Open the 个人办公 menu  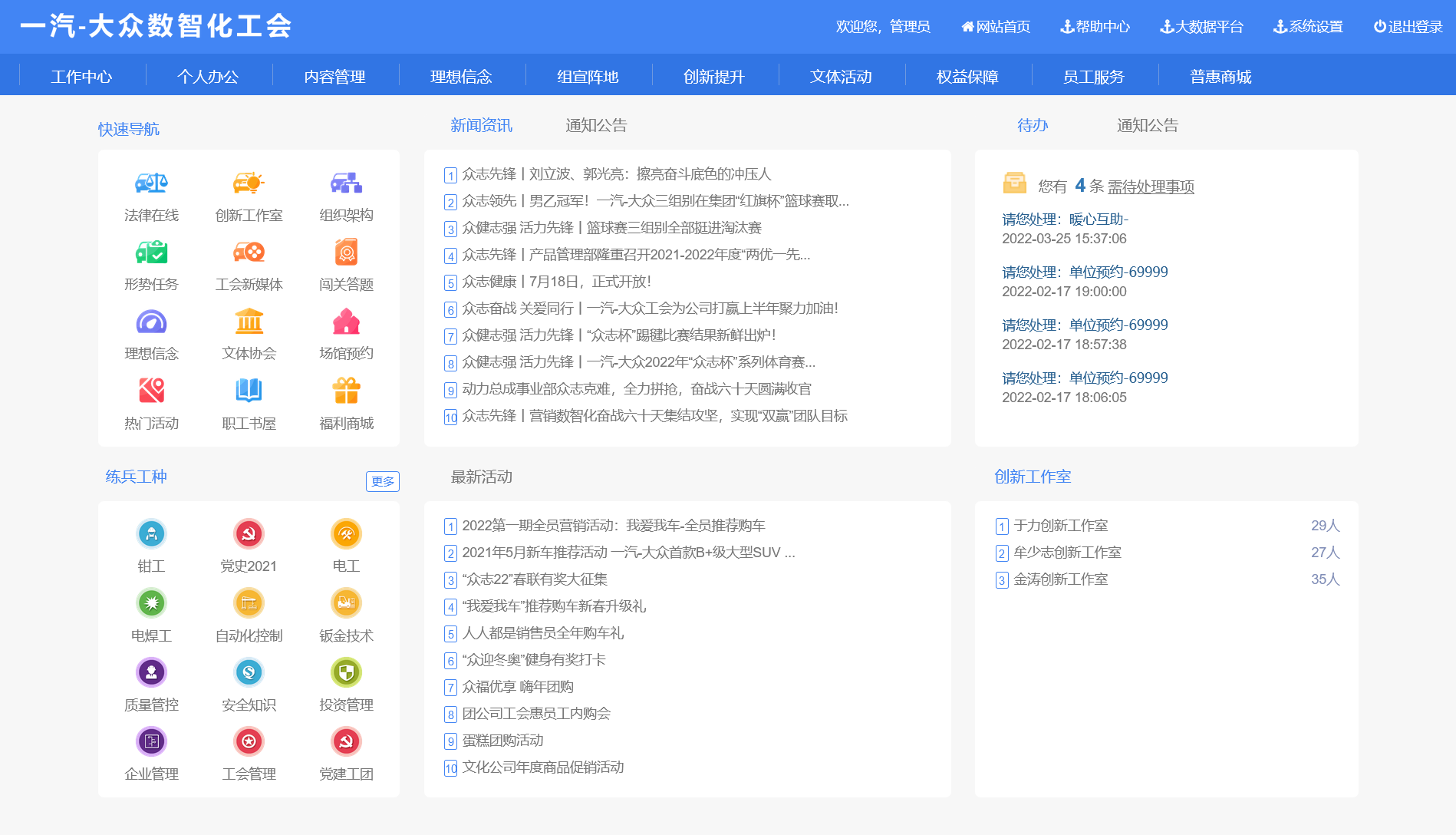pyautogui.click(x=208, y=77)
